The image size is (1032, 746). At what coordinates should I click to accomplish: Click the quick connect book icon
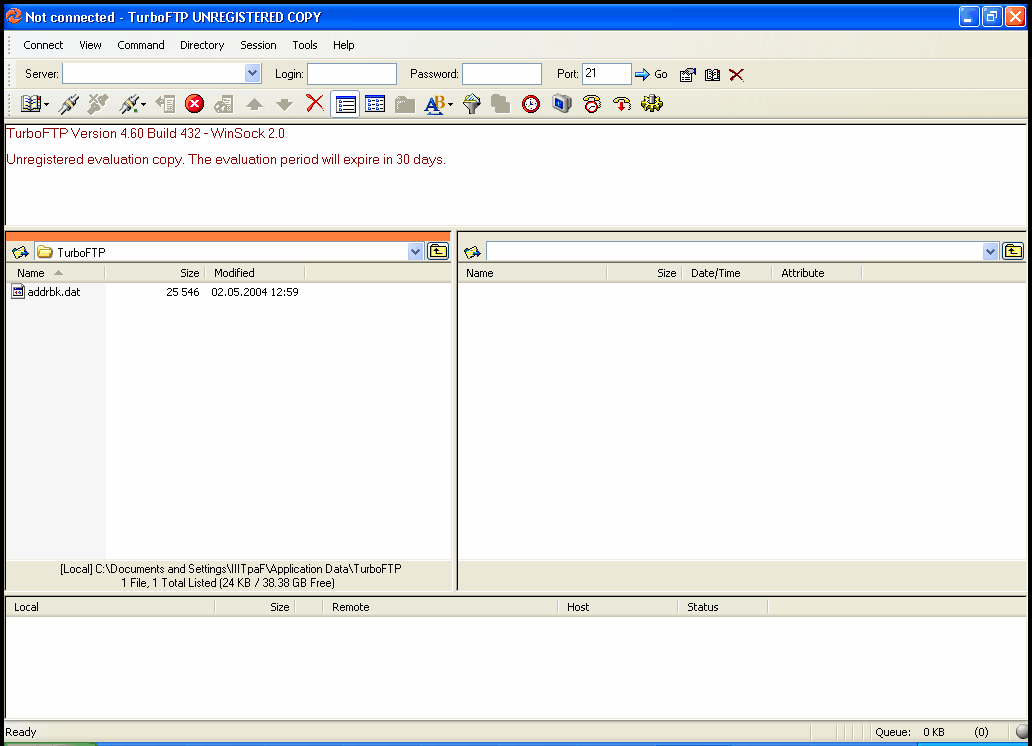pyautogui.click(x=712, y=74)
